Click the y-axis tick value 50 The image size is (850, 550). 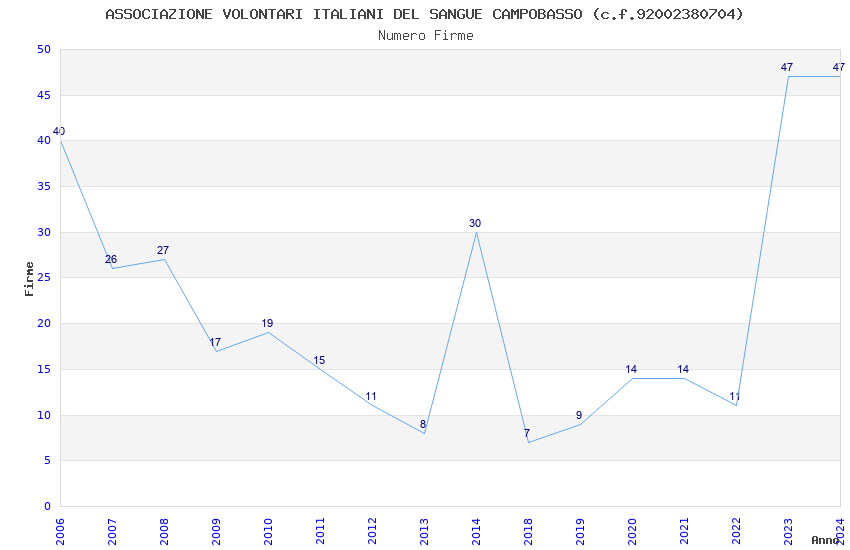click(x=44, y=49)
